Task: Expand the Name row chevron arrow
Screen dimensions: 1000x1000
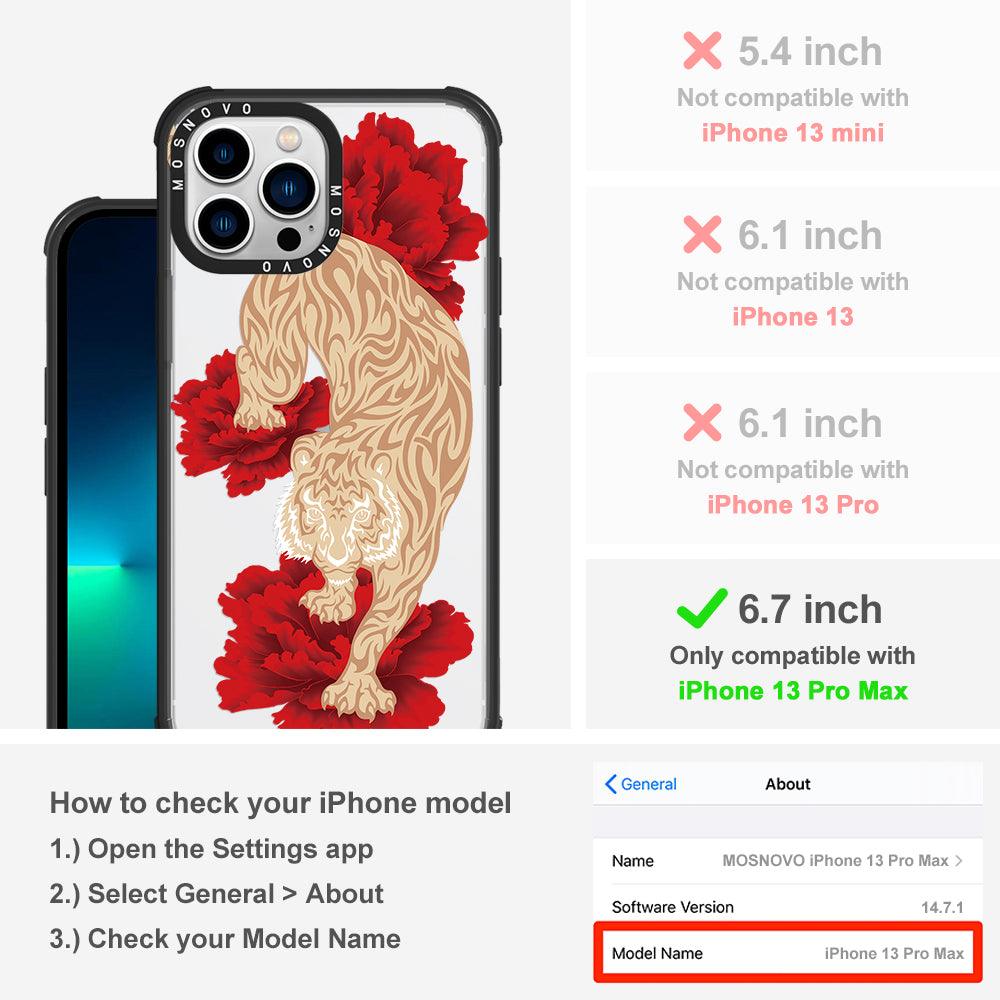Action: click(958, 860)
